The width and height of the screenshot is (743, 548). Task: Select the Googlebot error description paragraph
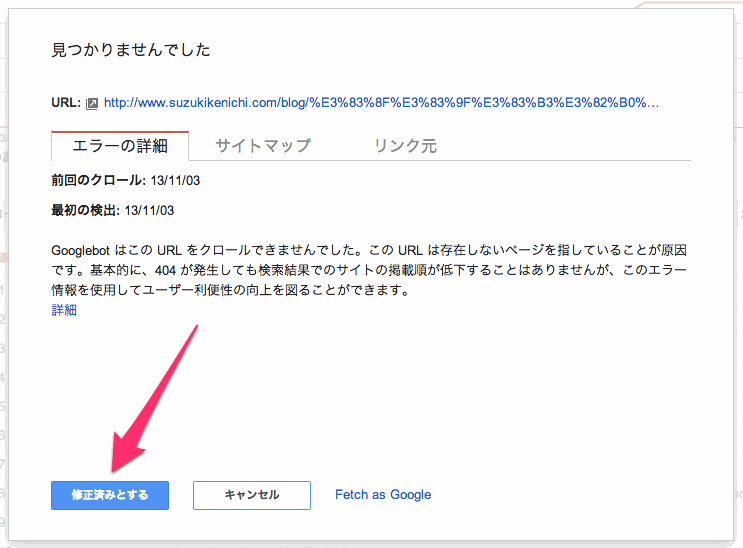click(369, 270)
